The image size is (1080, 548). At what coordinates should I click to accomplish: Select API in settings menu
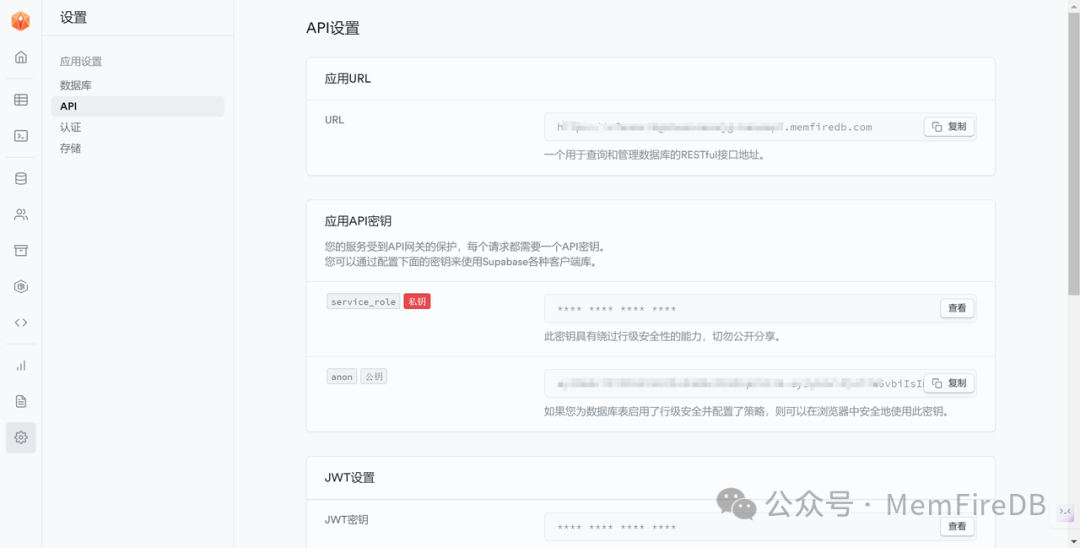tap(137, 106)
